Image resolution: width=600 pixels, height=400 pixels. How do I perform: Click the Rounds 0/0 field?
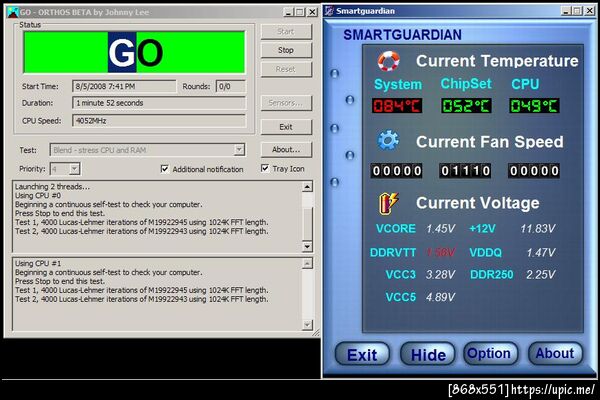[230, 87]
